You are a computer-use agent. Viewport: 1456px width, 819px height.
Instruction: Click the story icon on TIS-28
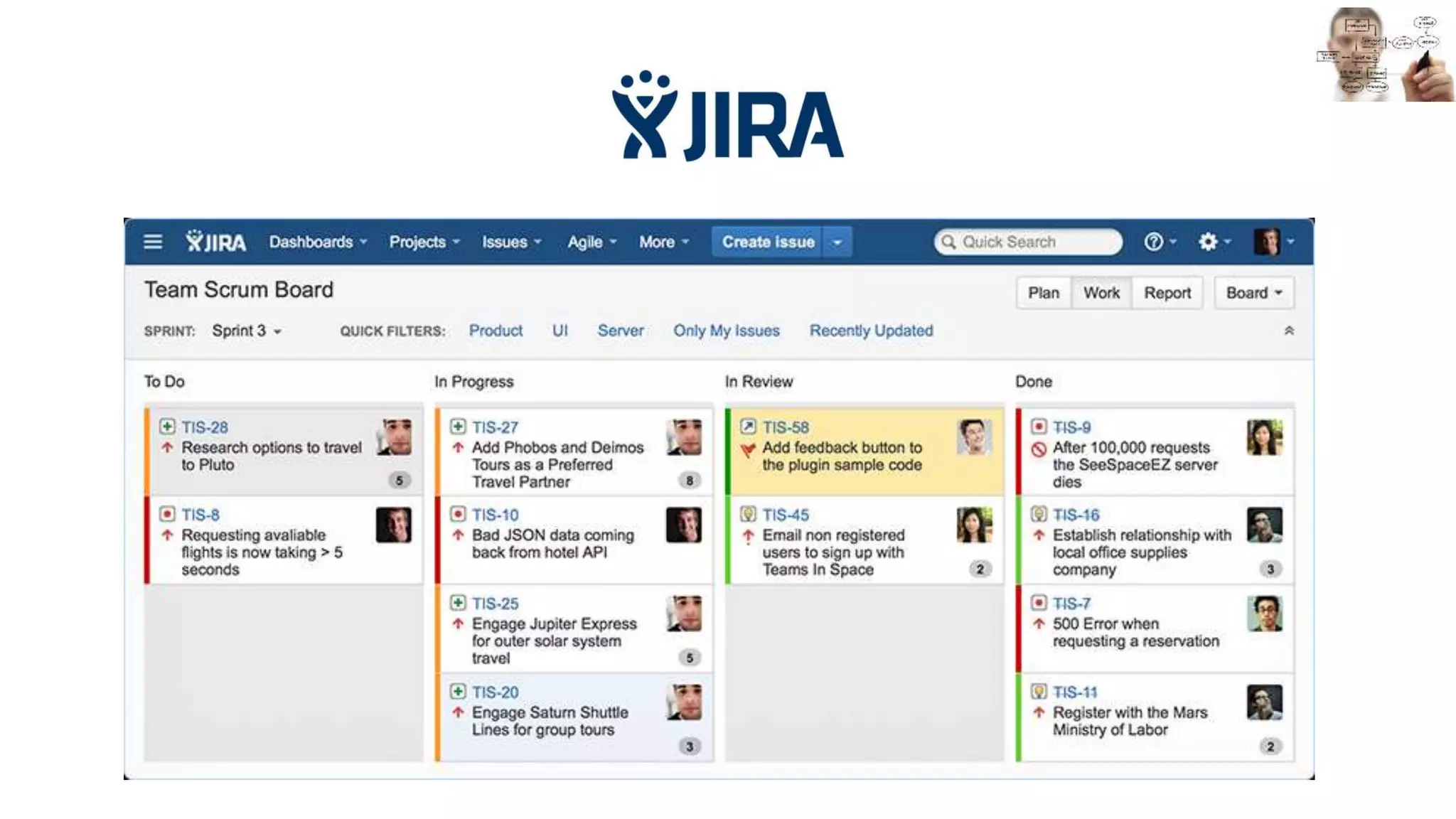pos(167,427)
